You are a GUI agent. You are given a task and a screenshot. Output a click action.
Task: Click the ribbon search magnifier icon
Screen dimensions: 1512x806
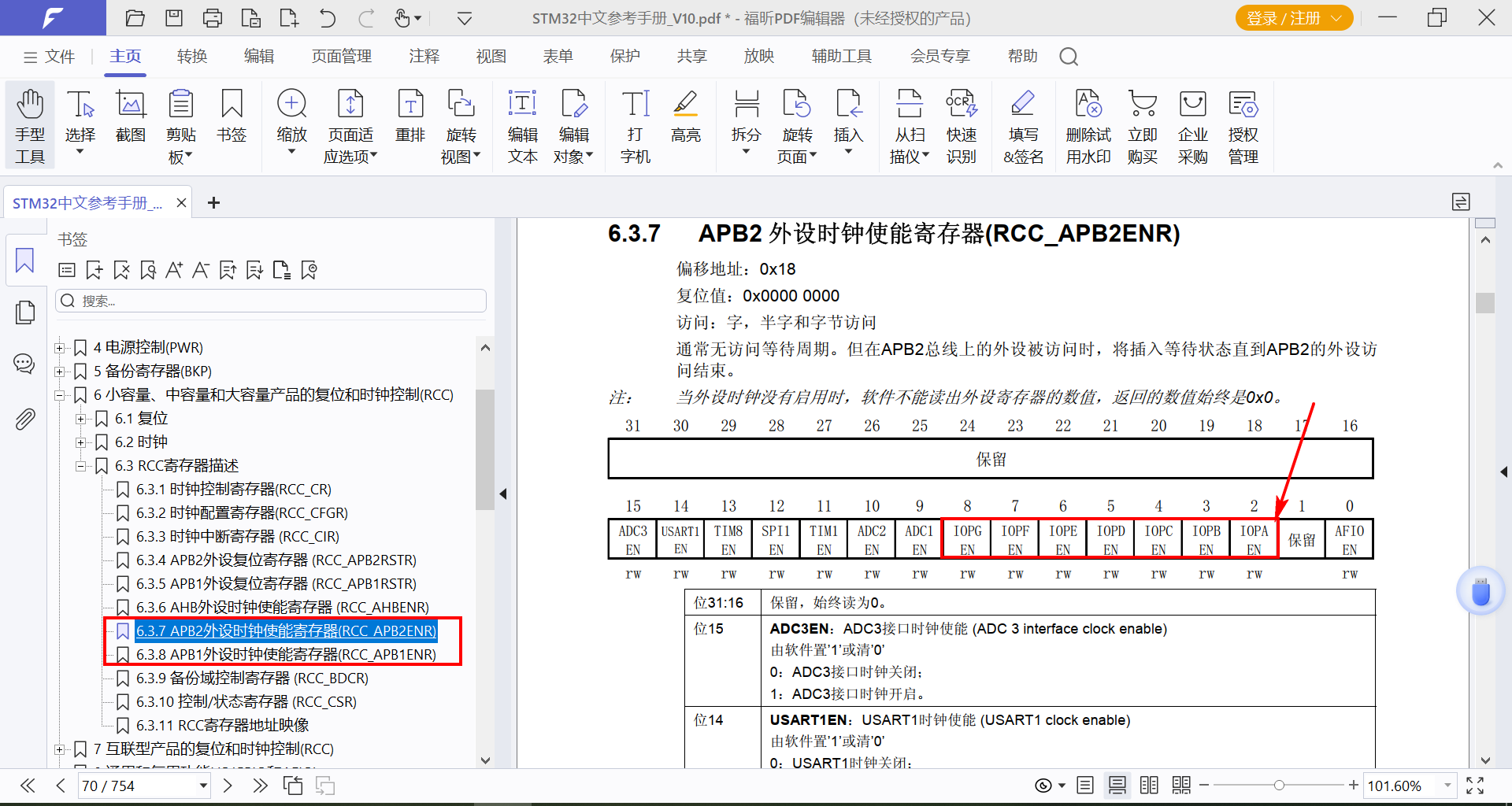pos(1069,57)
